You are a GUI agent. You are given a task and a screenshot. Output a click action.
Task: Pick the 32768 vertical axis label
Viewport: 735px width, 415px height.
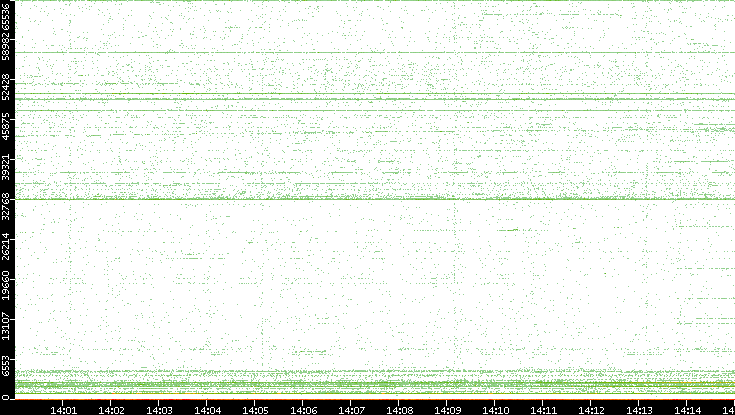tap(6, 207)
